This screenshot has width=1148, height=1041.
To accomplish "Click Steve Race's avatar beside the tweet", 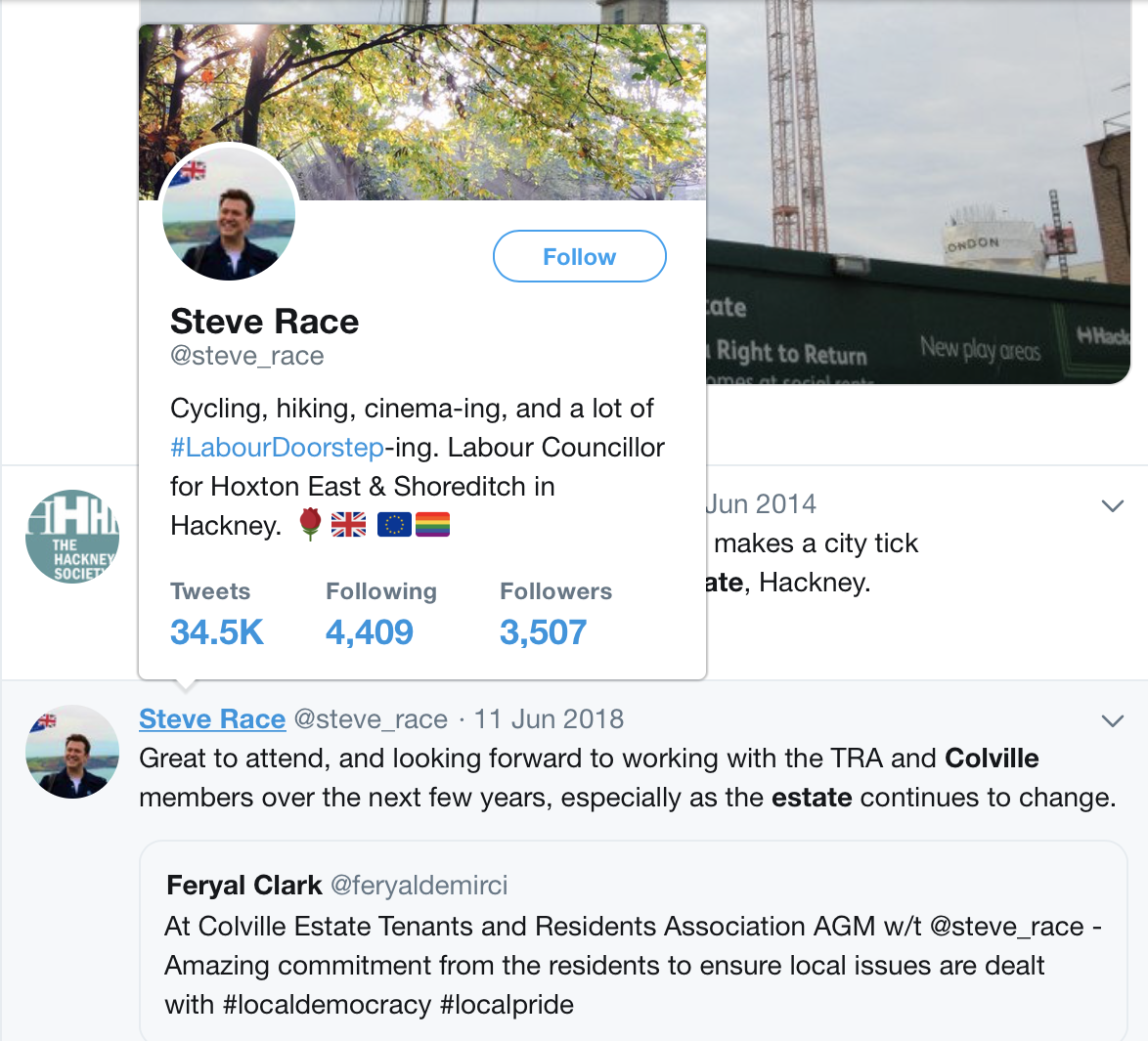I will (x=72, y=752).
